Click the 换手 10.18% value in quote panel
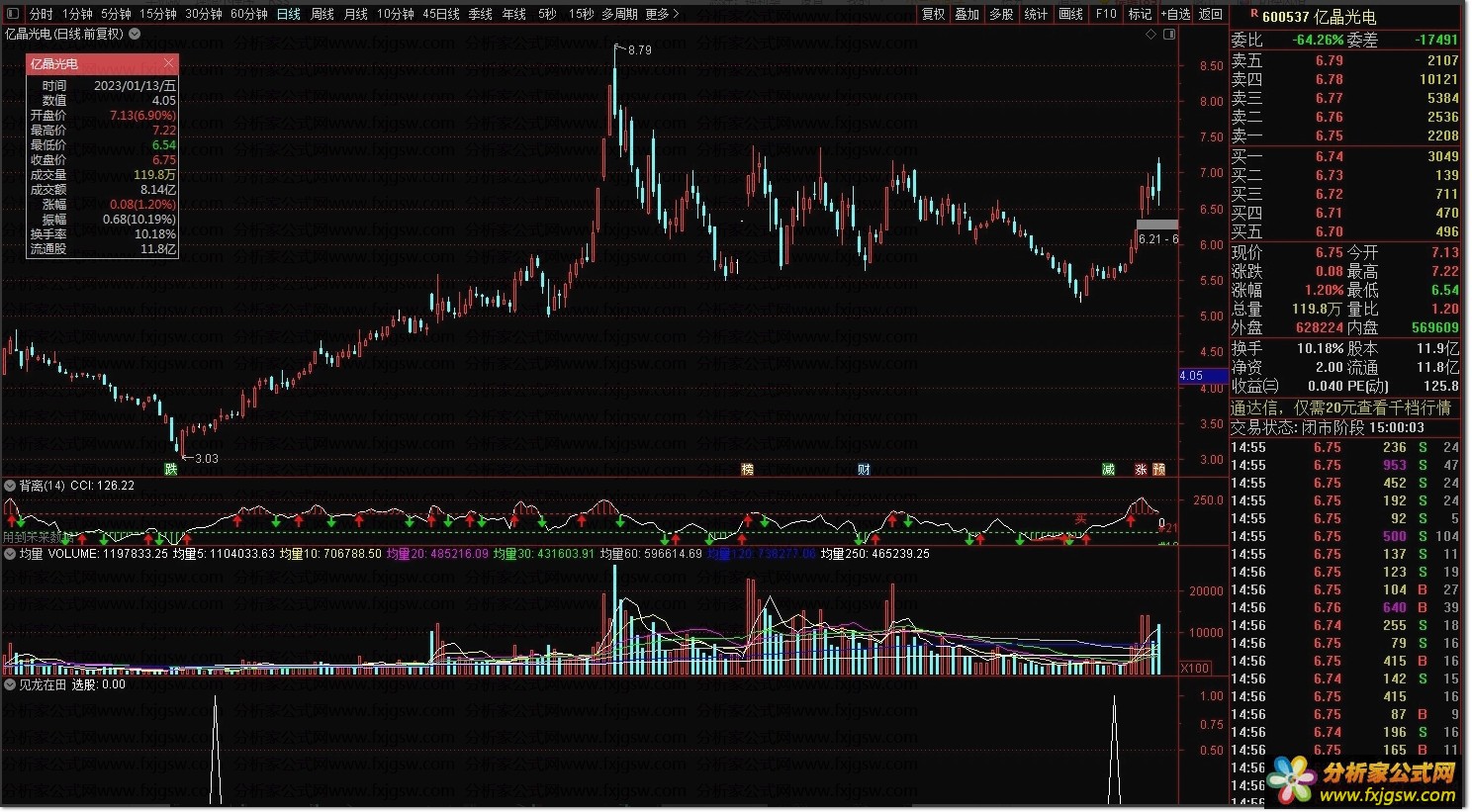The width and height of the screenshot is (1472, 812). click(1320, 348)
